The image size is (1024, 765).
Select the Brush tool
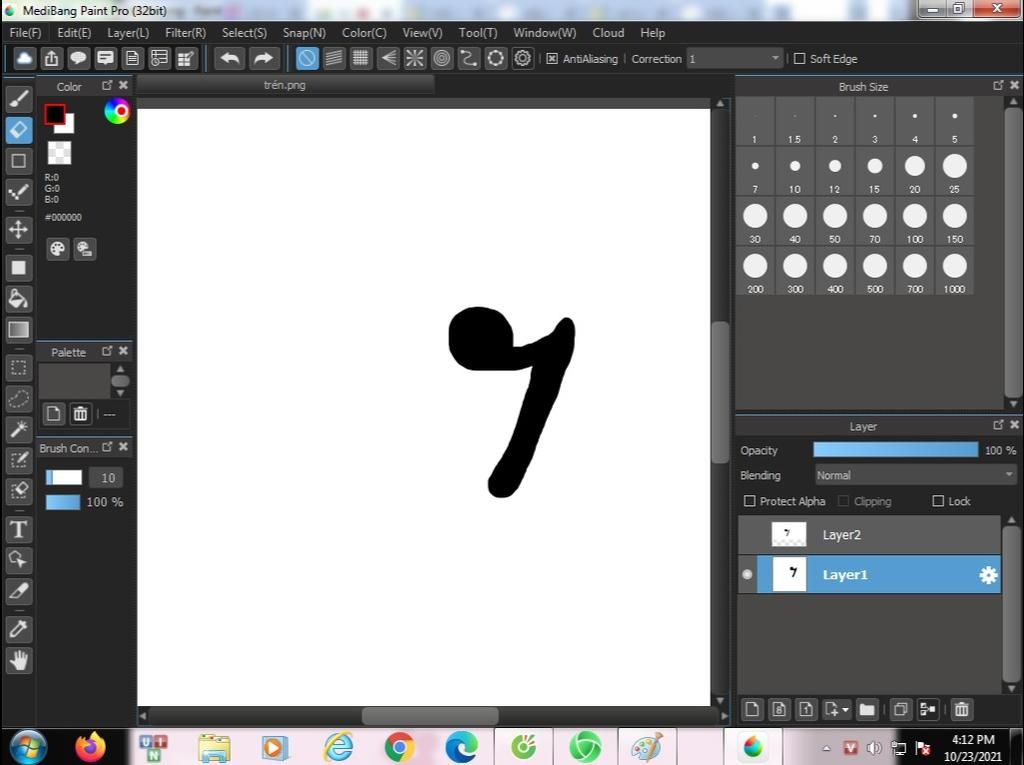tap(19, 98)
